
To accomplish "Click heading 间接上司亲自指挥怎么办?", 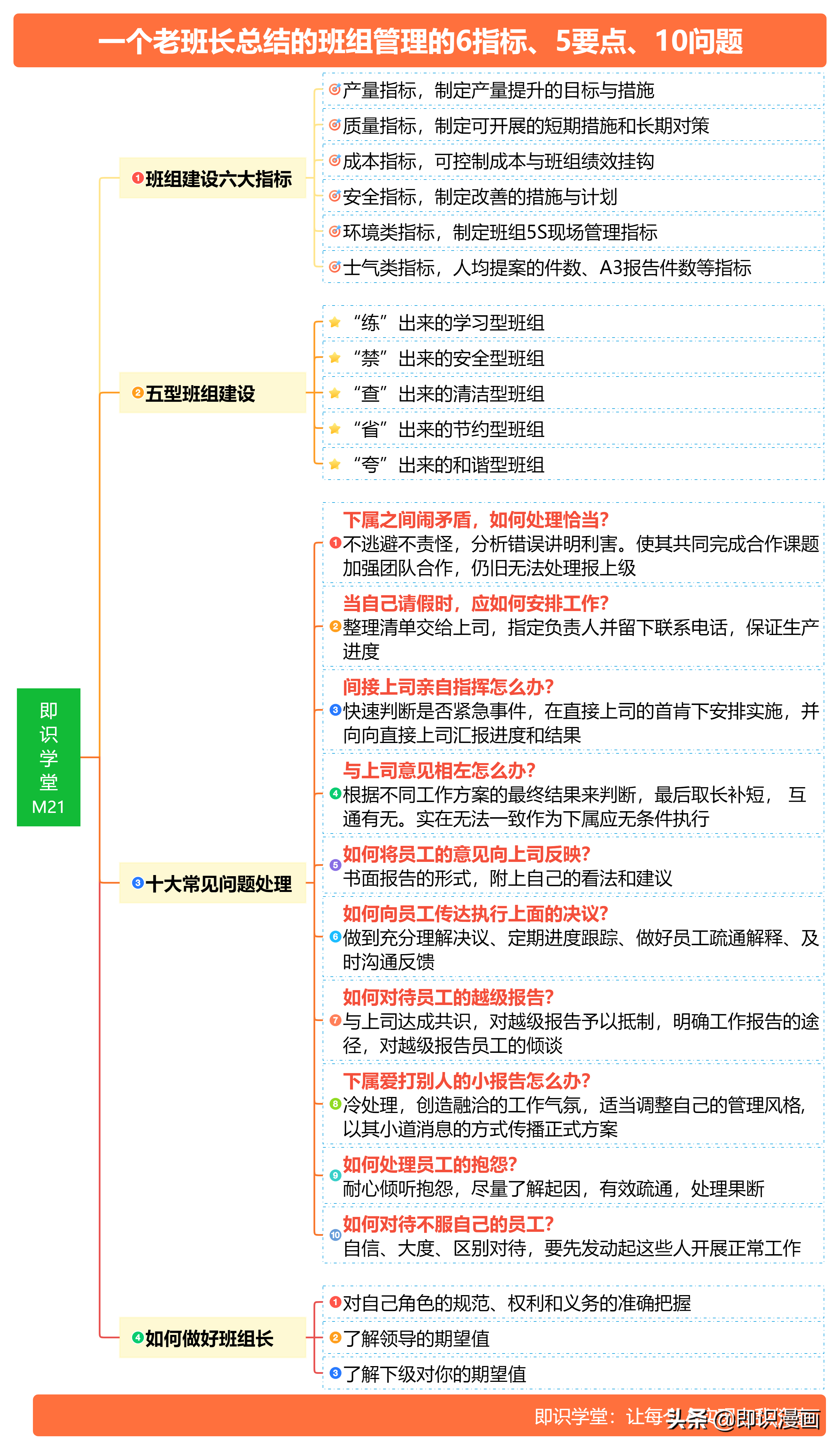I will coord(447,687).
